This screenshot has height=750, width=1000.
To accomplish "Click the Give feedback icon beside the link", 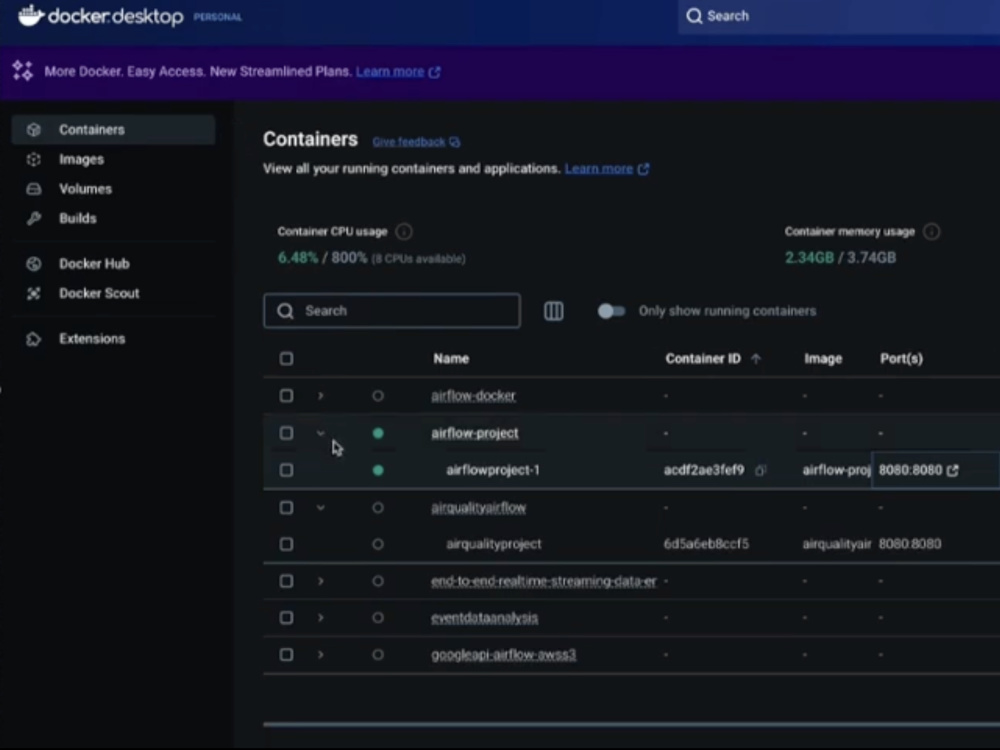I will (x=454, y=142).
